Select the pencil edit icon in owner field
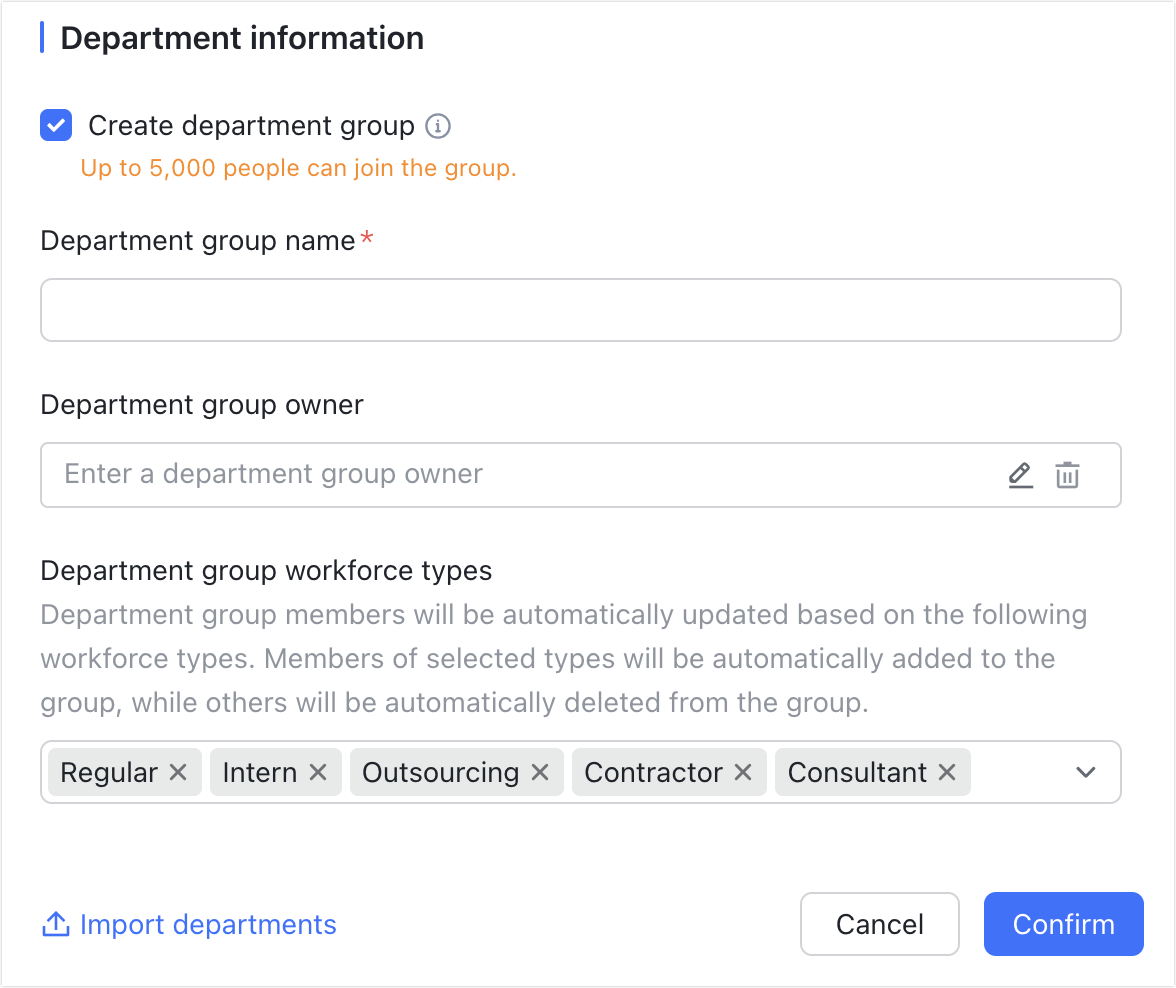Image resolution: width=1176 pixels, height=988 pixels. 1020,475
